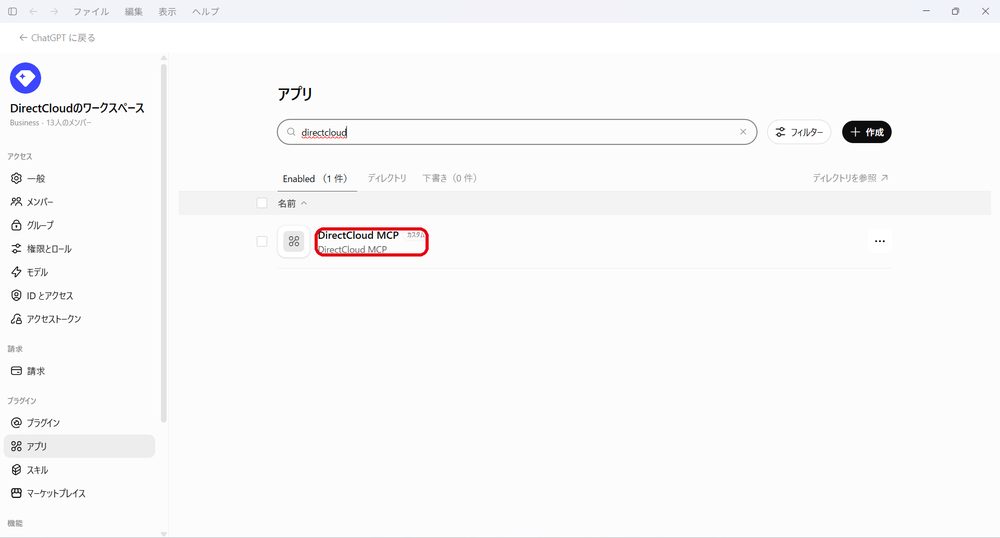Click the search magnifier icon
1000x538 pixels.
291,132
